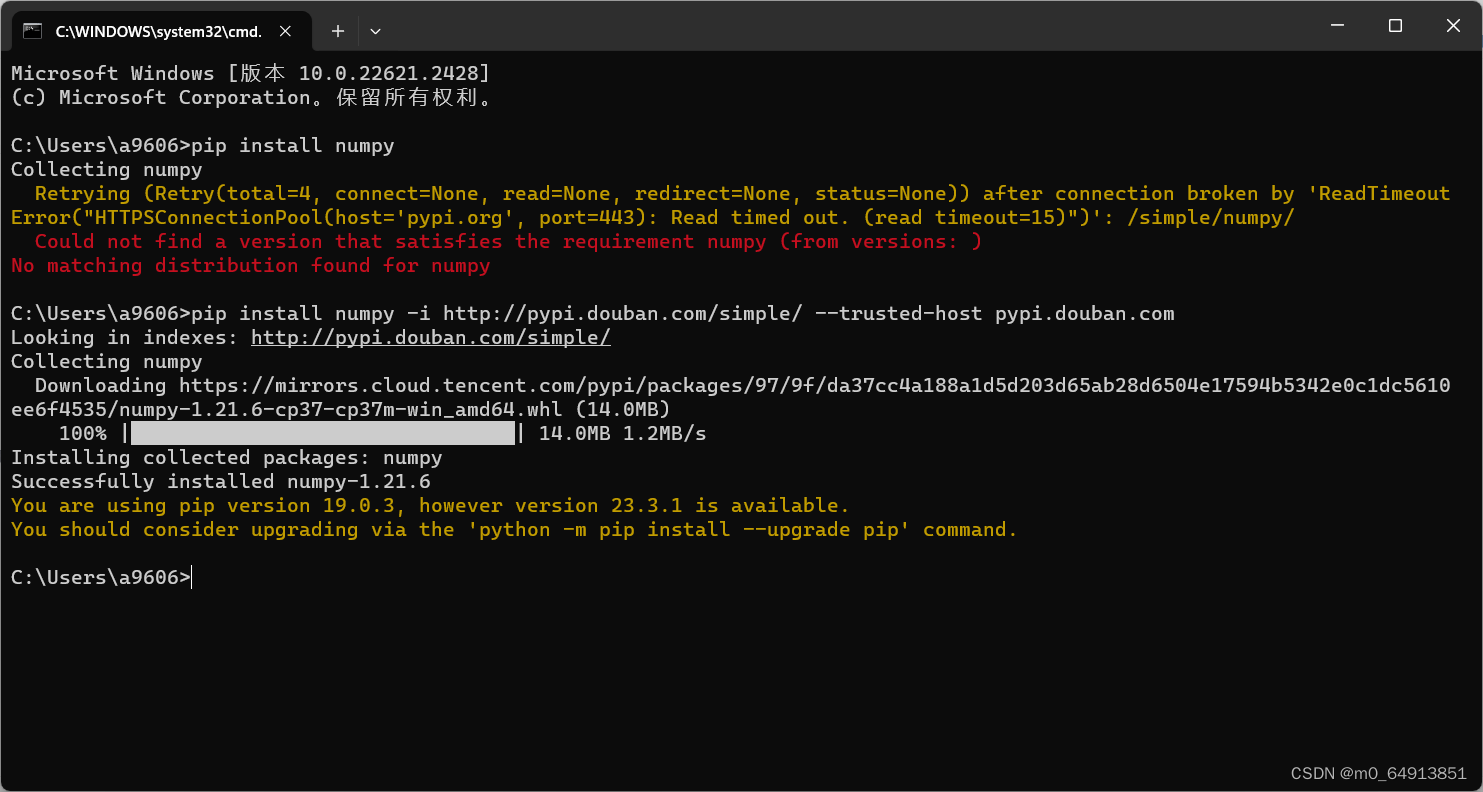The width and height of the screenshot is (1483, 792).
Task: Click the yellow pip upgrade warning line
Action: pos(428,505)
